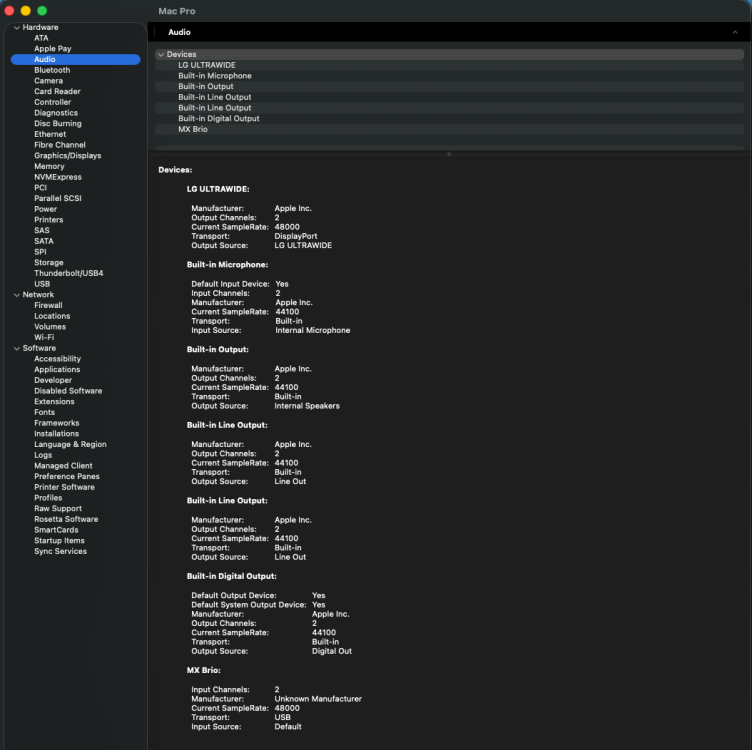Select Wi-Fi information
The height and width of the screenshot is (750, 752).
coord(44,337)
